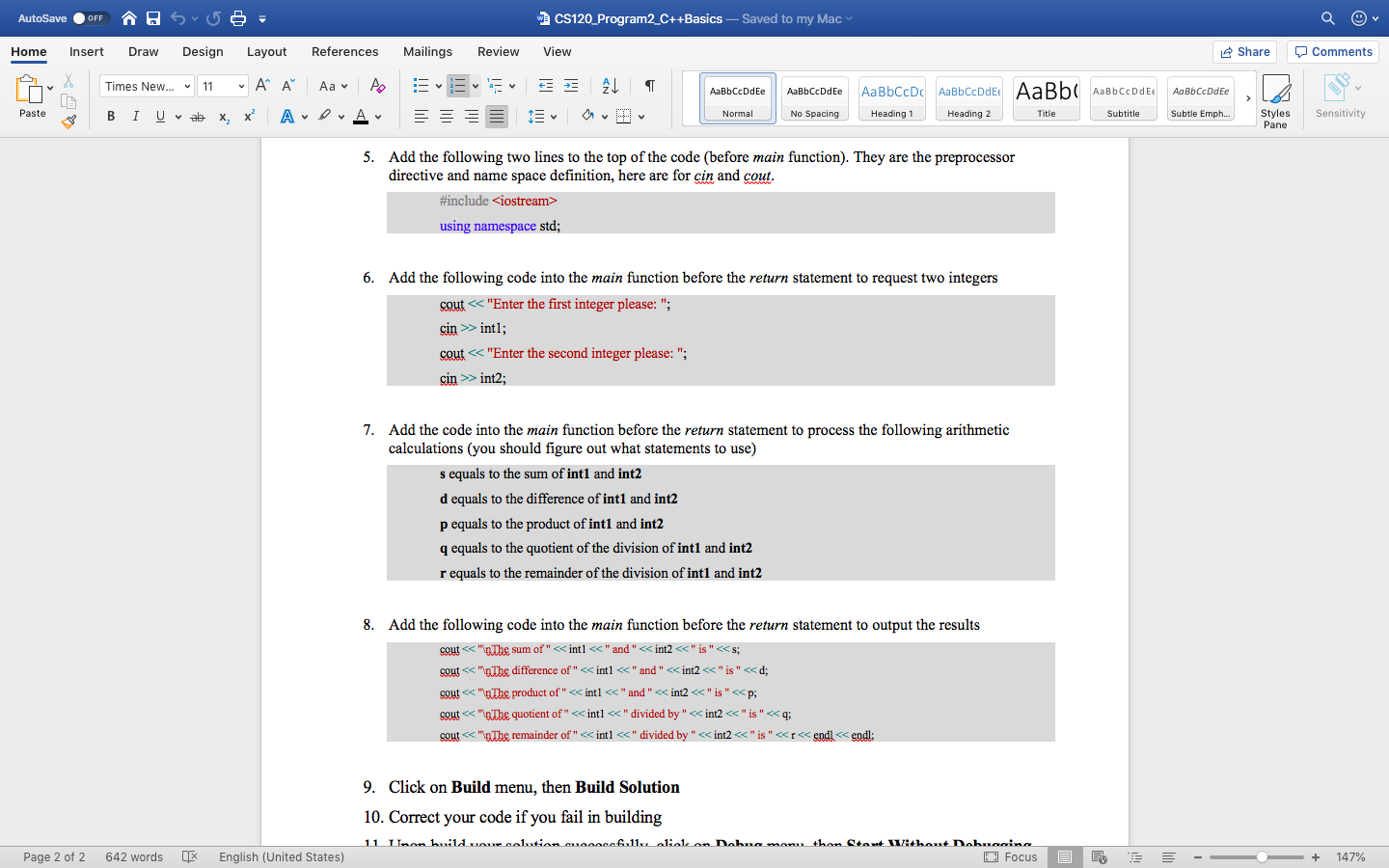Adjust the zoom slider handle
This screenshot has height=868, width=1389.
(1262, 856)
